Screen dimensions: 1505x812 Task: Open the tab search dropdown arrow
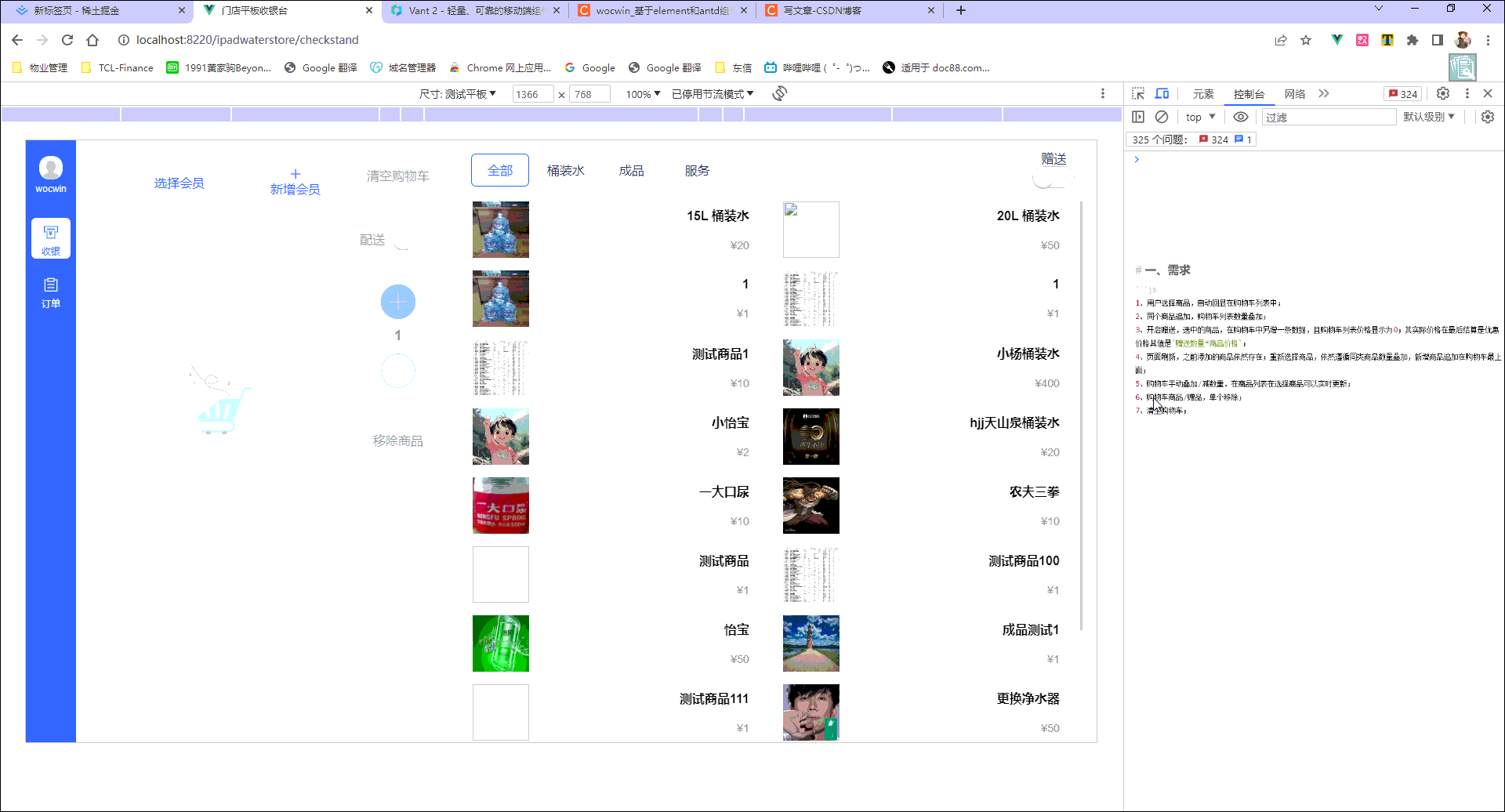[1379, 9]
